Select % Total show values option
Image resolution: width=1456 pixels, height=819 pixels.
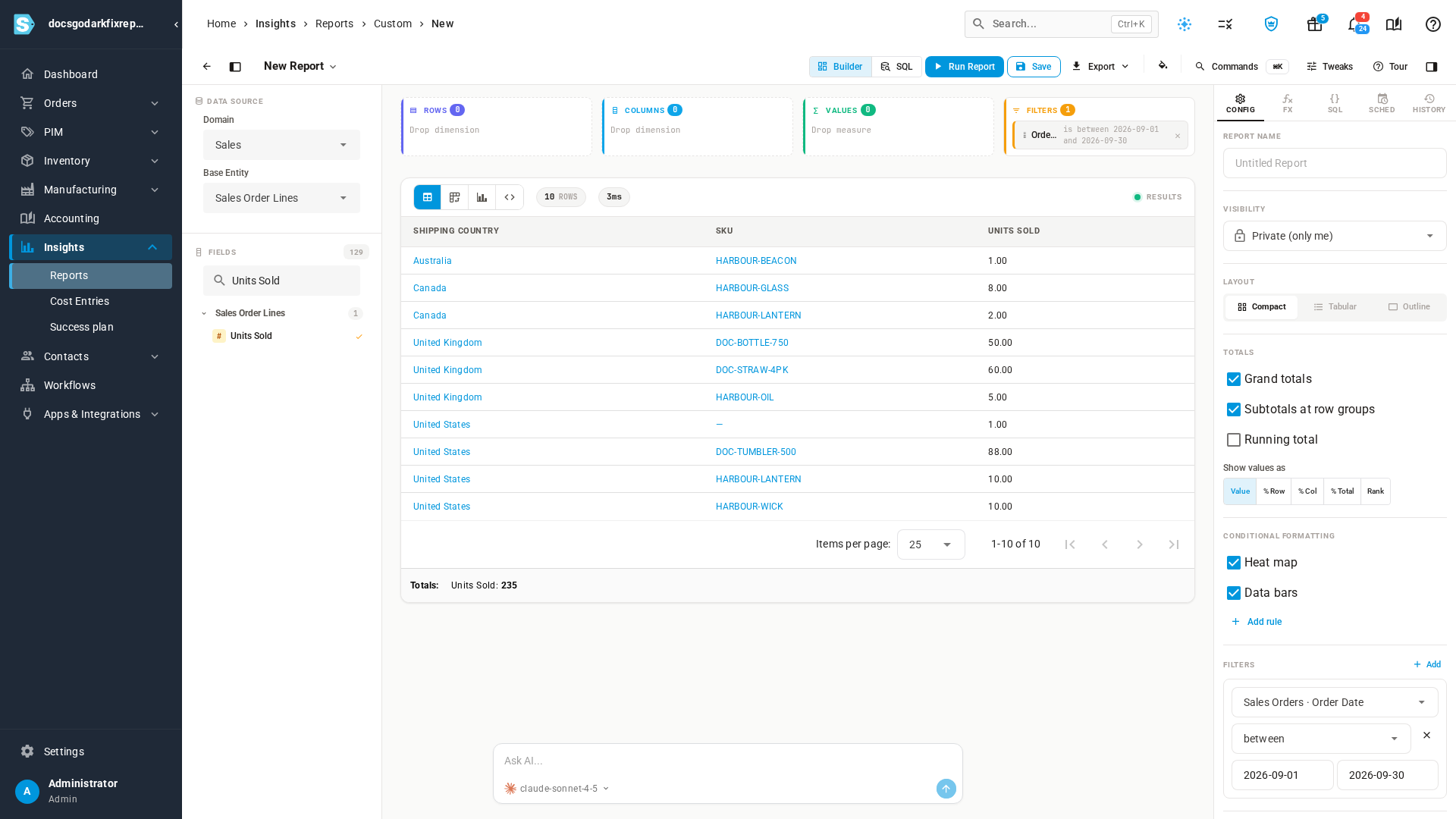click(x=1341, y=491)
